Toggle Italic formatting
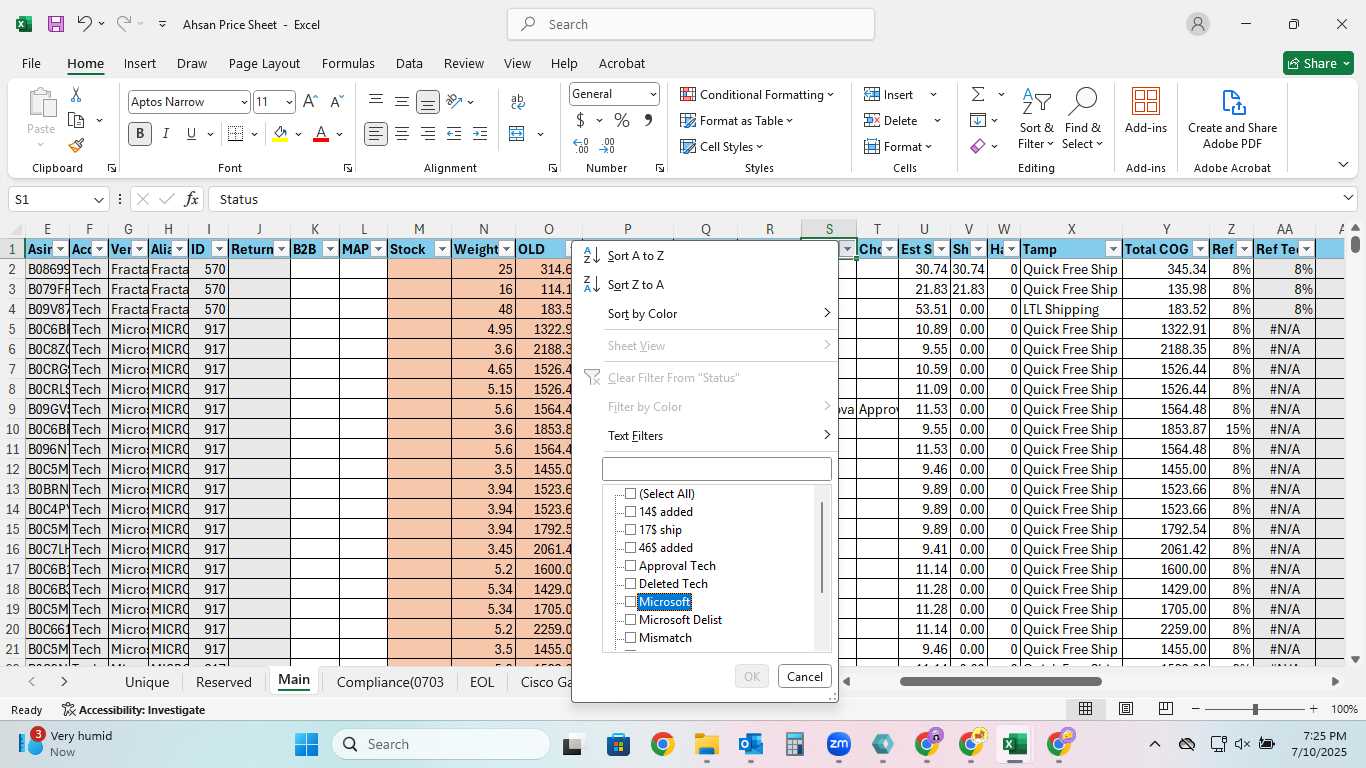The height and width of the screenshot is (768, 1366). 166,133
